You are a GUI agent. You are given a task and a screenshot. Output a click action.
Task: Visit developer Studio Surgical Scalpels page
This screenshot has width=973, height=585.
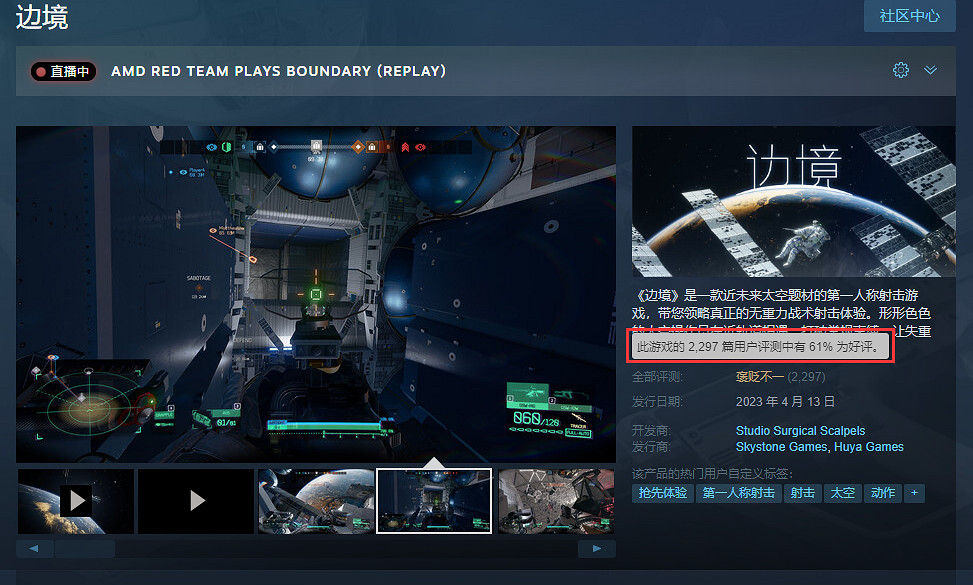(x=800, y=430)
